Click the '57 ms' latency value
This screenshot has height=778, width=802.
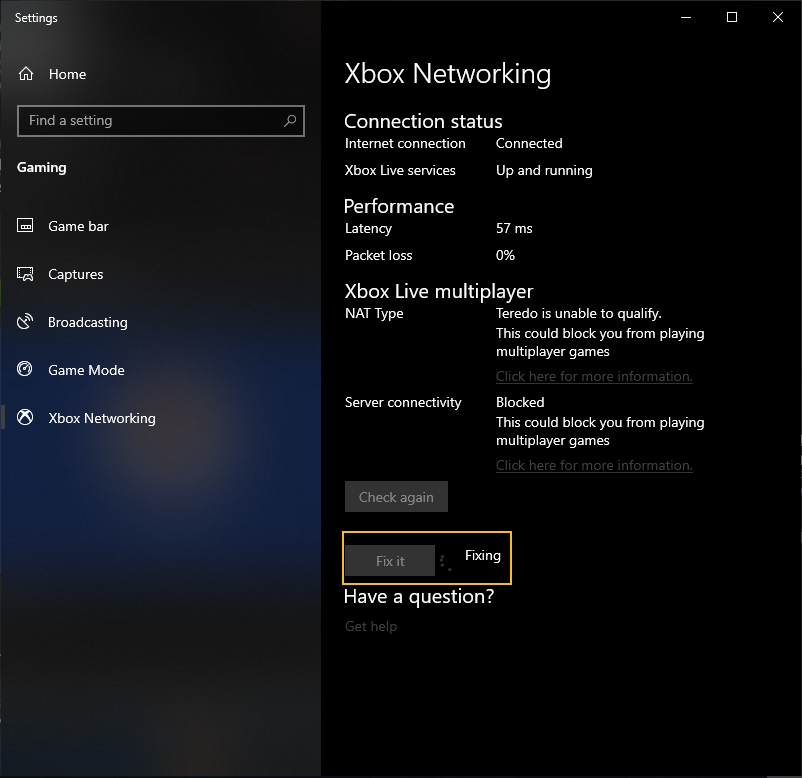514,228
